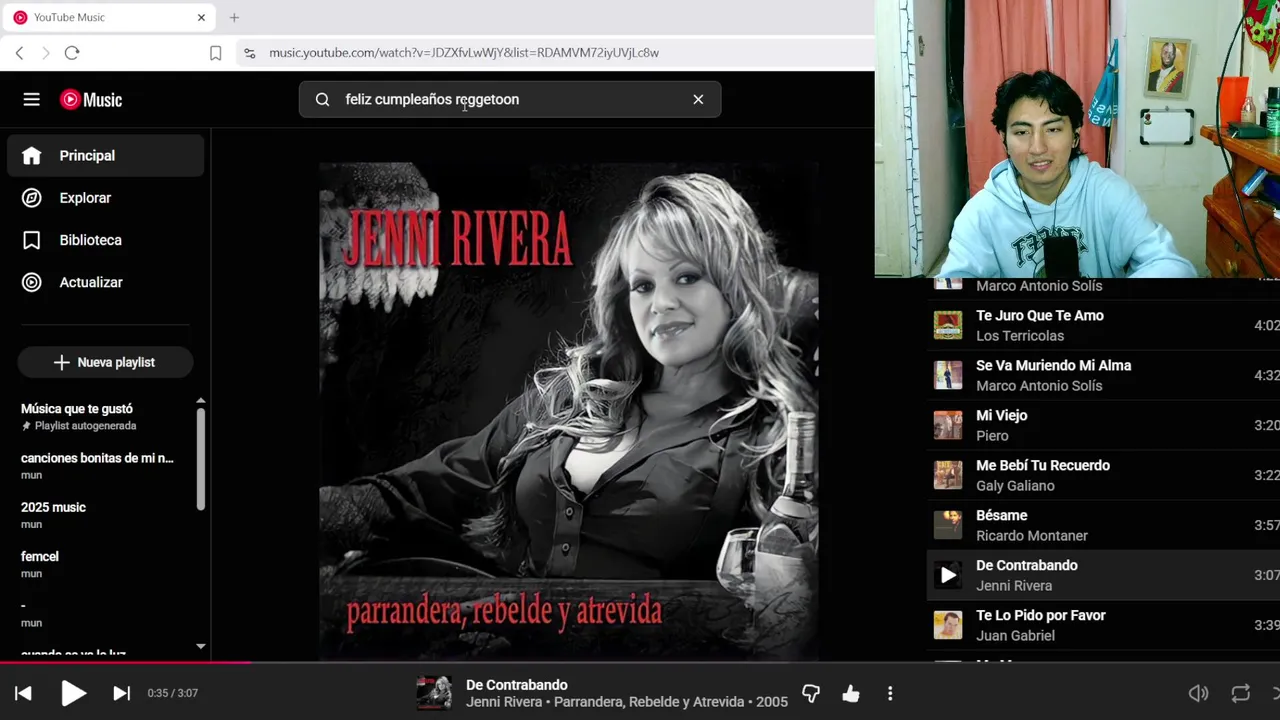Open the Actualizar upgrade page

(x=105, y=282)
